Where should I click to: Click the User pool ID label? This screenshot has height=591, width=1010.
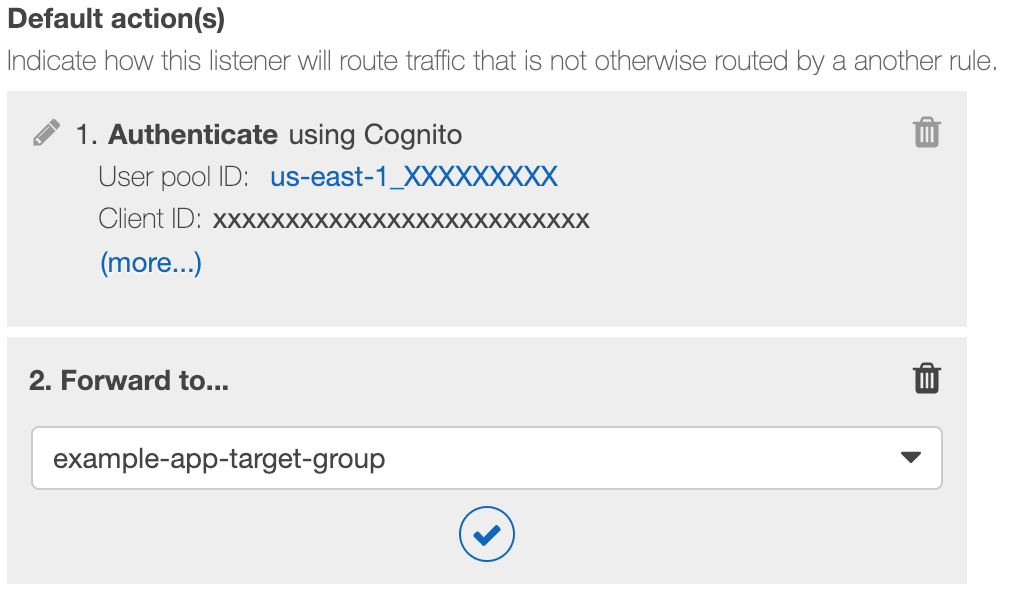[x=173, y=176]
